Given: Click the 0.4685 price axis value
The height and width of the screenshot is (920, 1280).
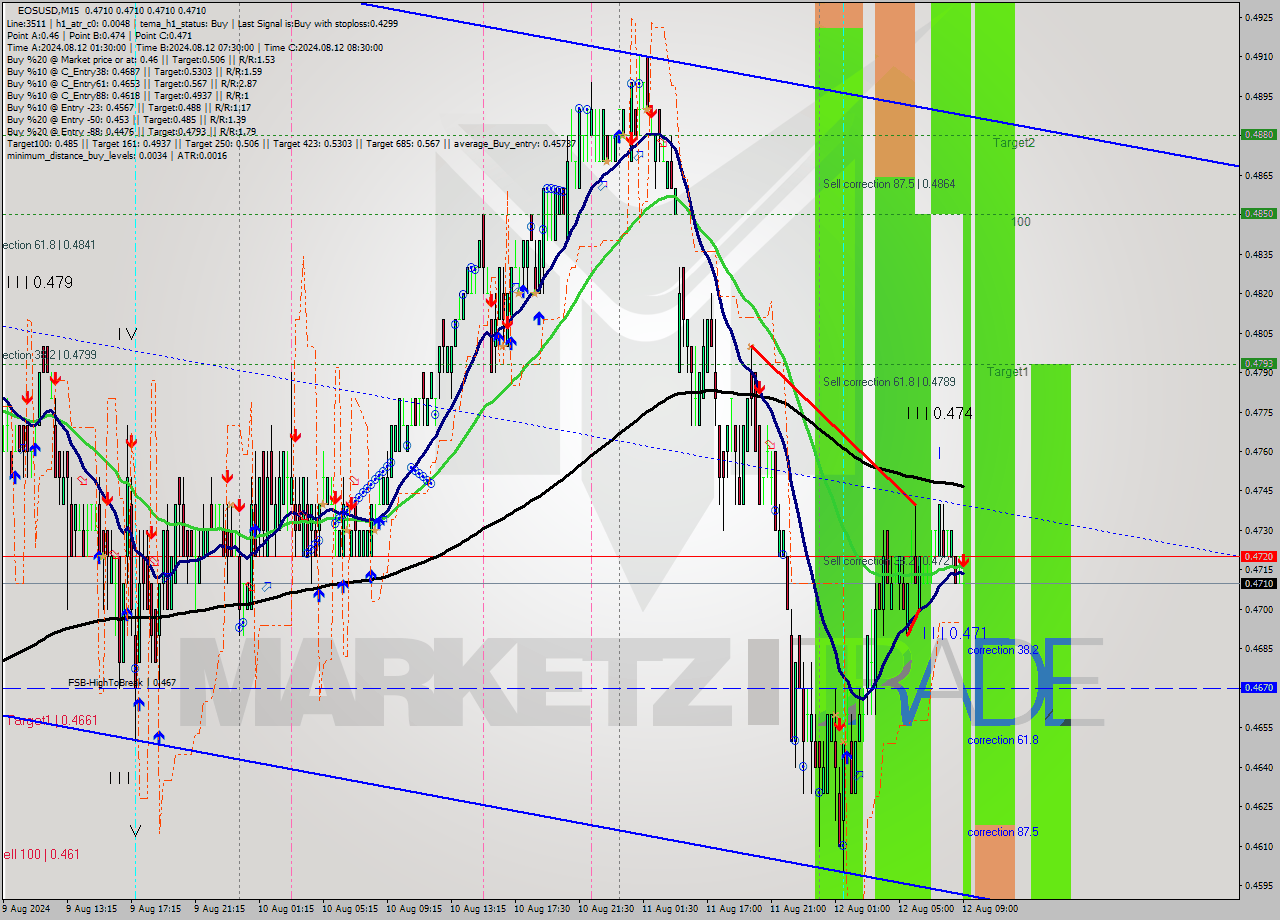Looking at the screenshot, I should click(x=1258, y=649).
